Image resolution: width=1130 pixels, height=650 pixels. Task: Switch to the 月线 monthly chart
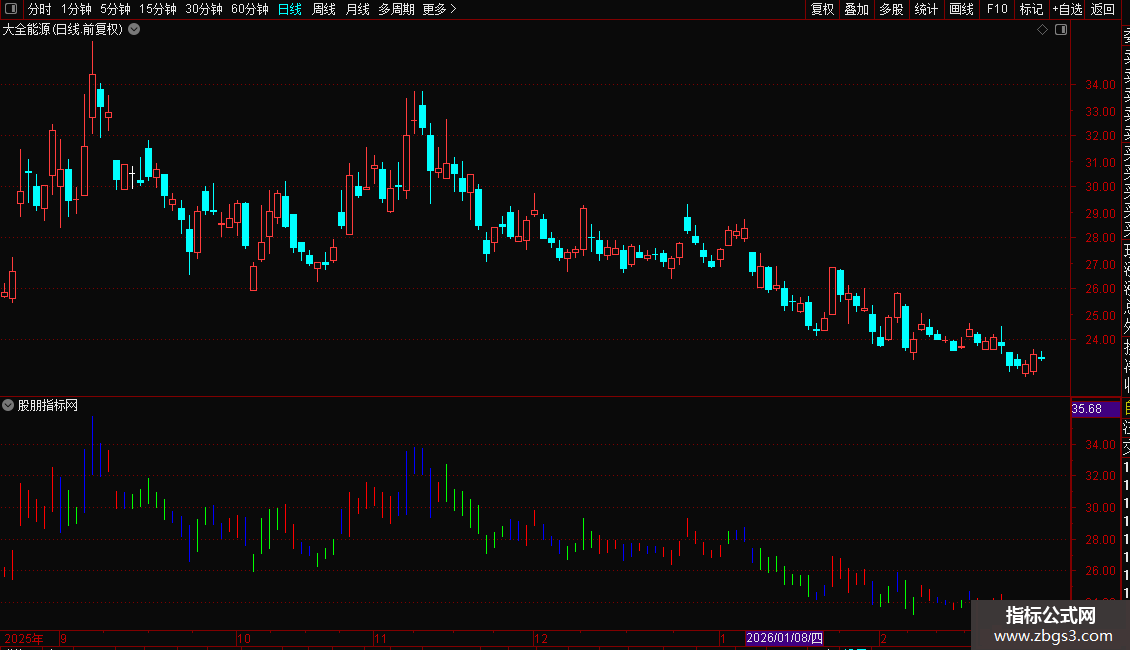(x=357, y=9)
